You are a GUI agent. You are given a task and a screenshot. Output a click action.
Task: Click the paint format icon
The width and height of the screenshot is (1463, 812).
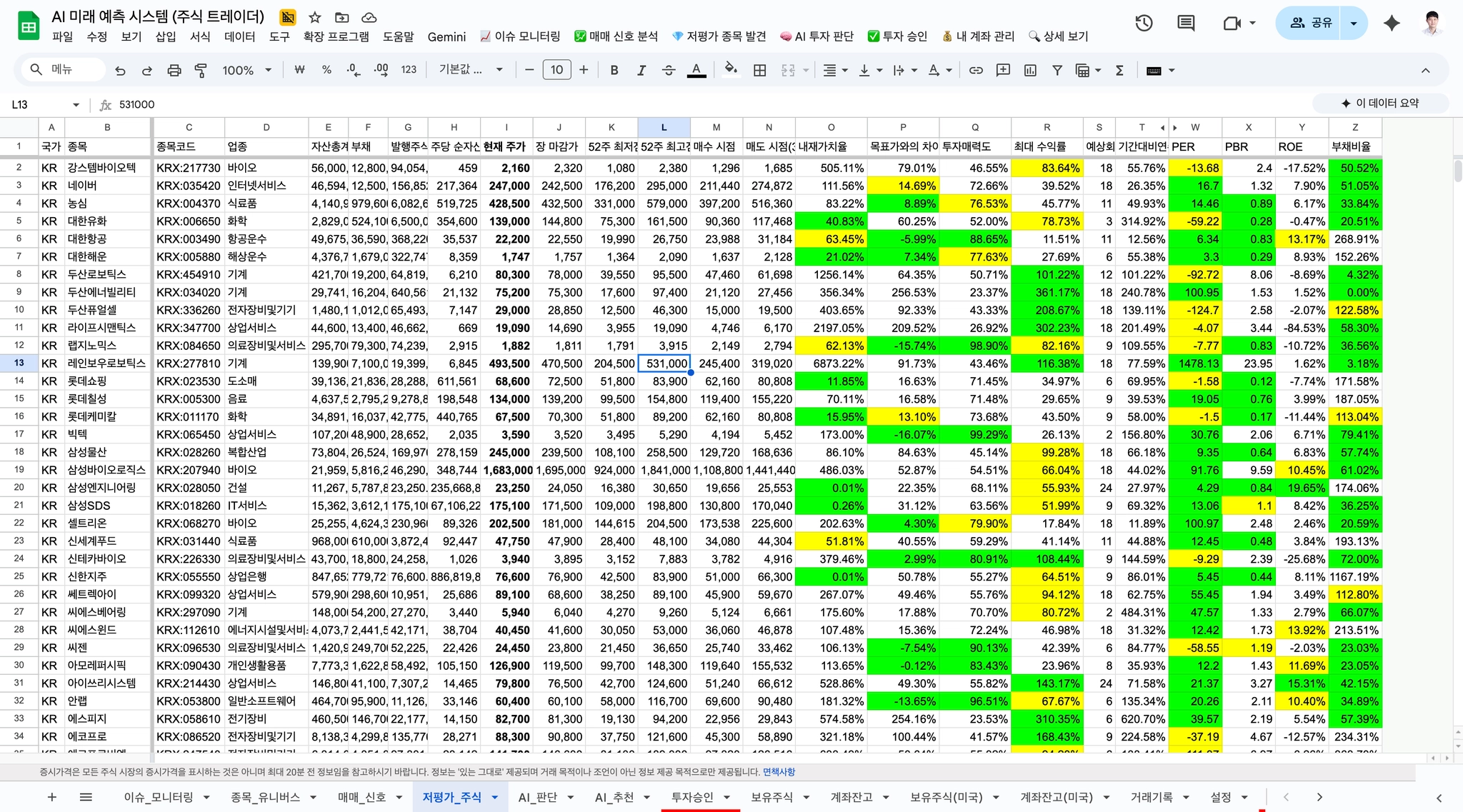[x=201, y=70]
